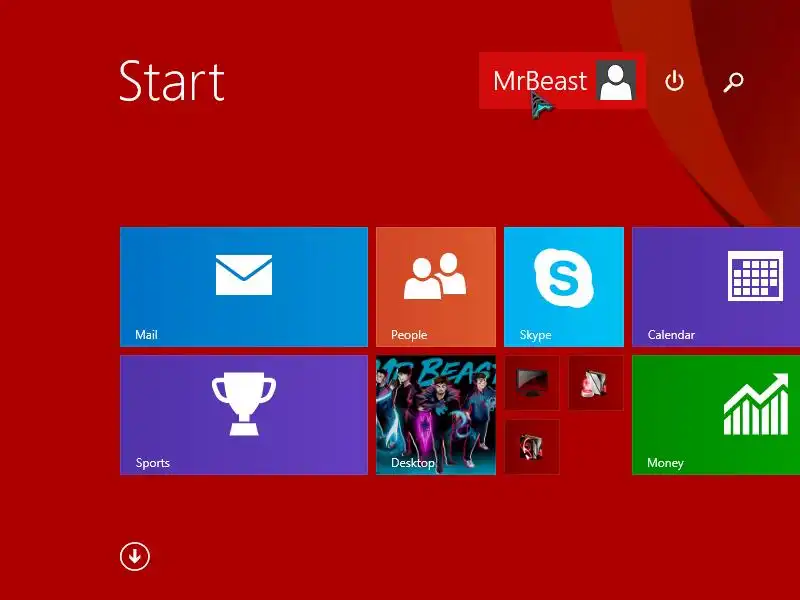Open the small tile right of the monitor tile

tap(596, 383)
